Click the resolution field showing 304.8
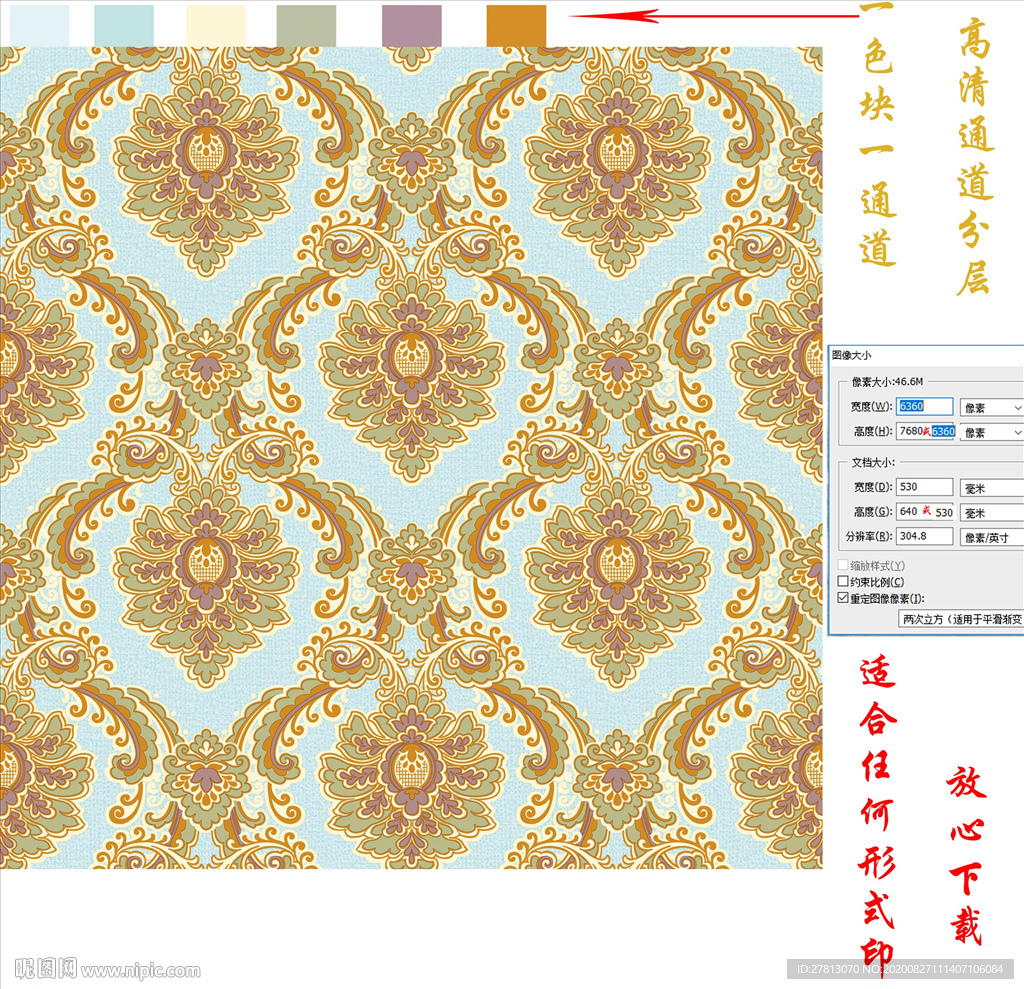Viewport: 1024px width, 989px height. 924,536
